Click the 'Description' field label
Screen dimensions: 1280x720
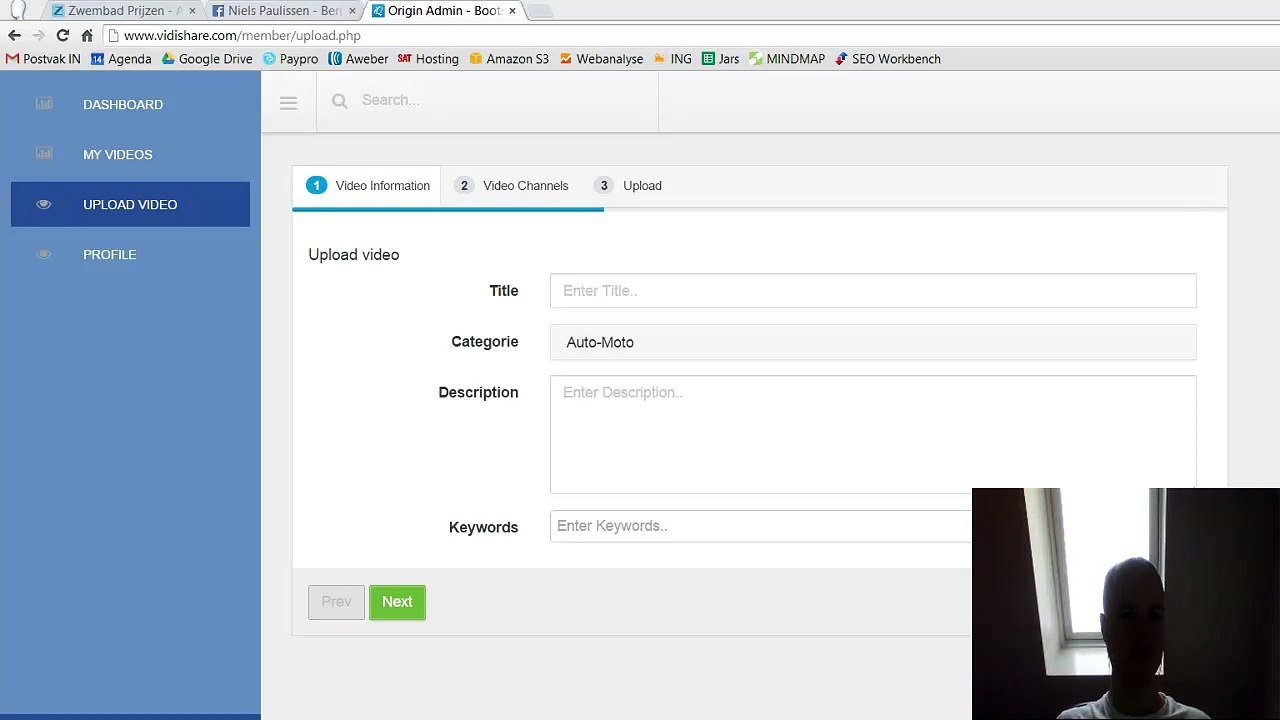478,393
